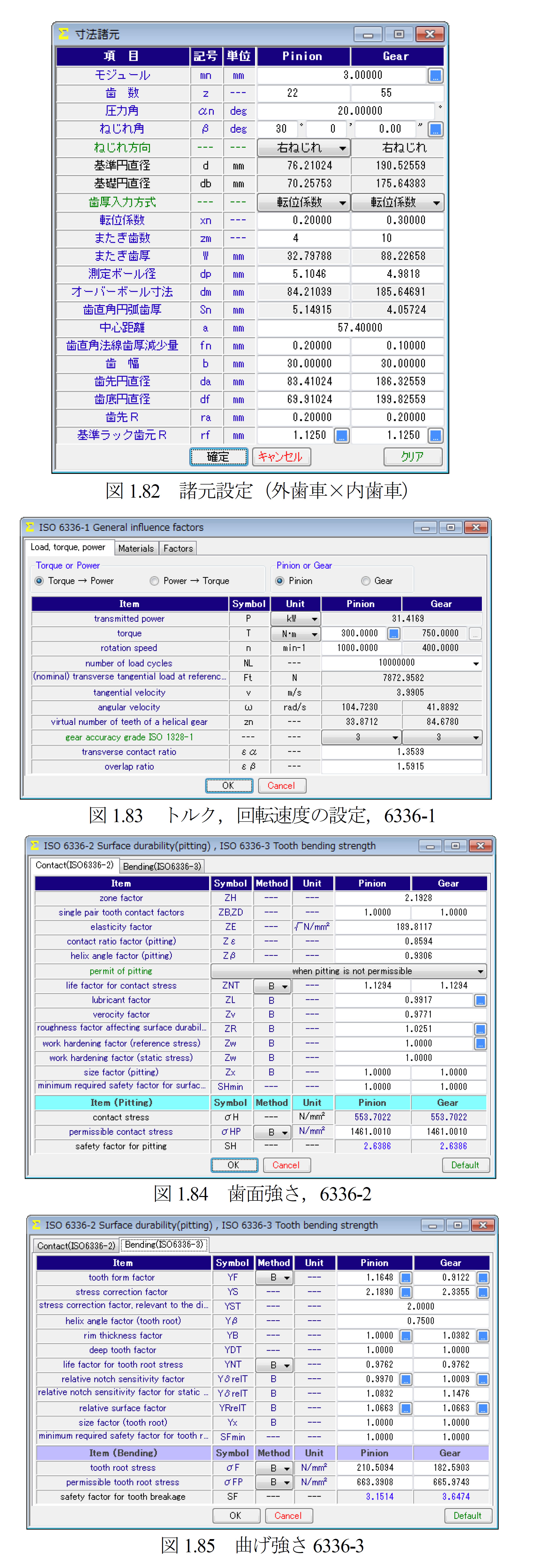Click Gear 歯幅 field 30.00000
The height and width of the screenshot is (1568, 540).
(398, 364)
